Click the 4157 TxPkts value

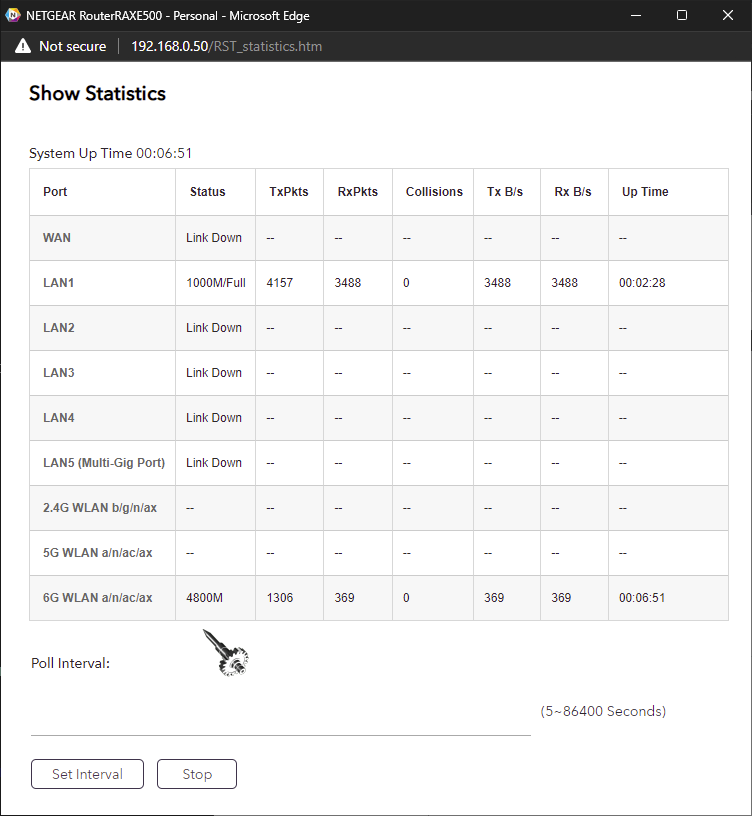point(280,283)
